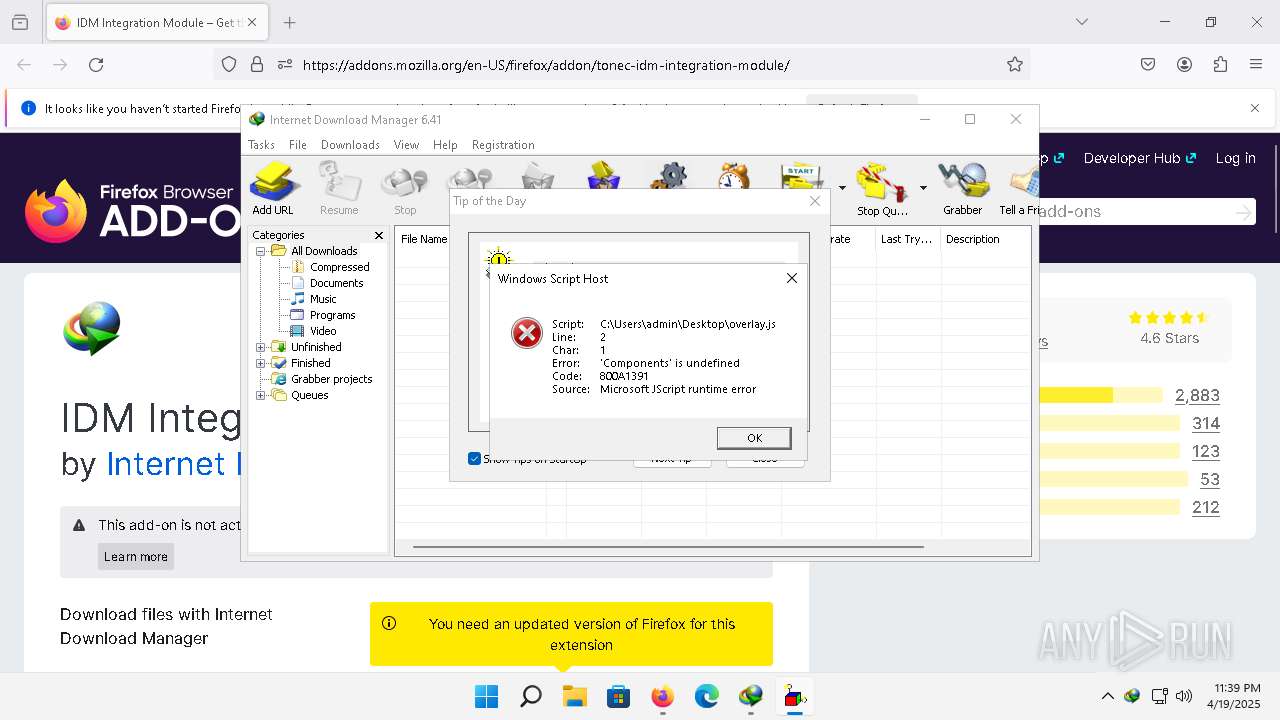
Task: Reload the Firefox page
Action: [x=96, y=64]
